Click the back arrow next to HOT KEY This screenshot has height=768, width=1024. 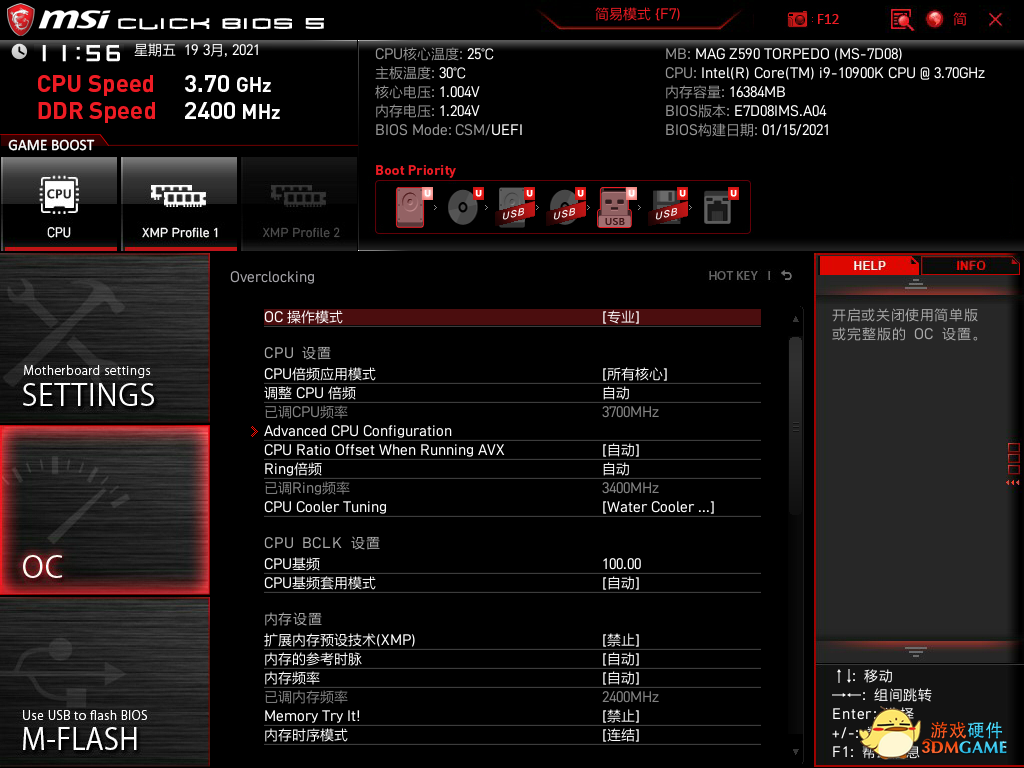coord(787,276)
